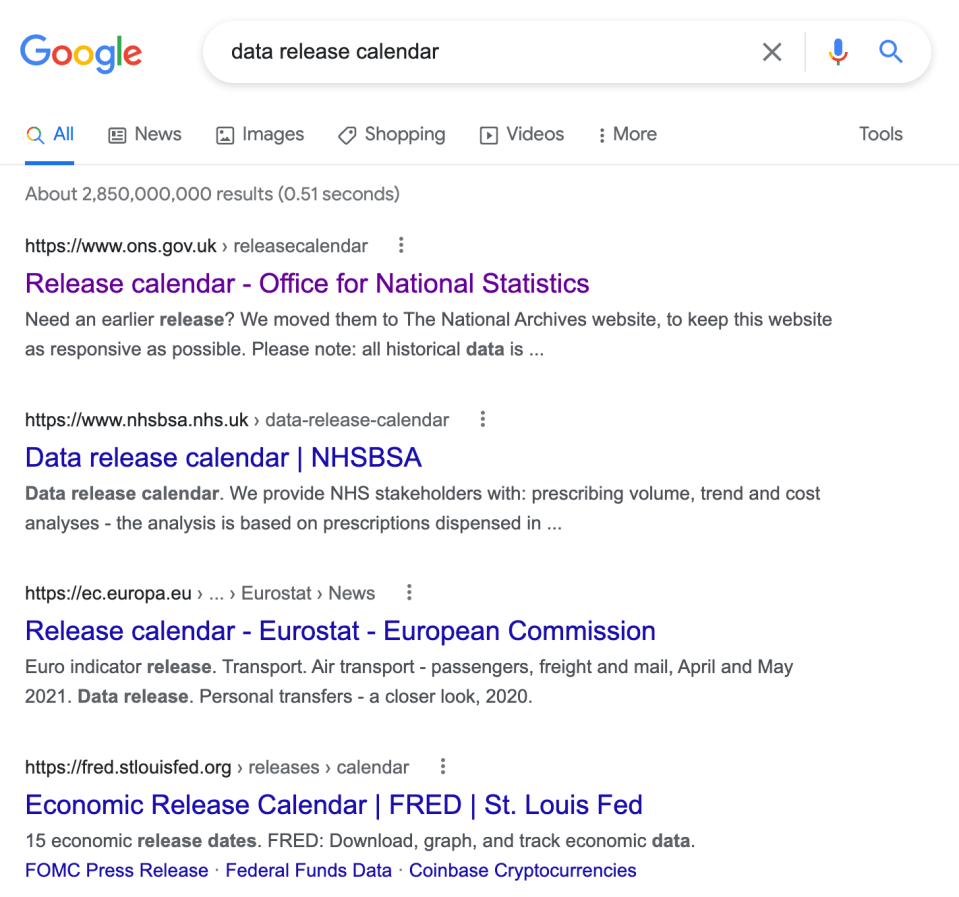Open three-dot menu for NHSBSA result

[x=483, y=419]
